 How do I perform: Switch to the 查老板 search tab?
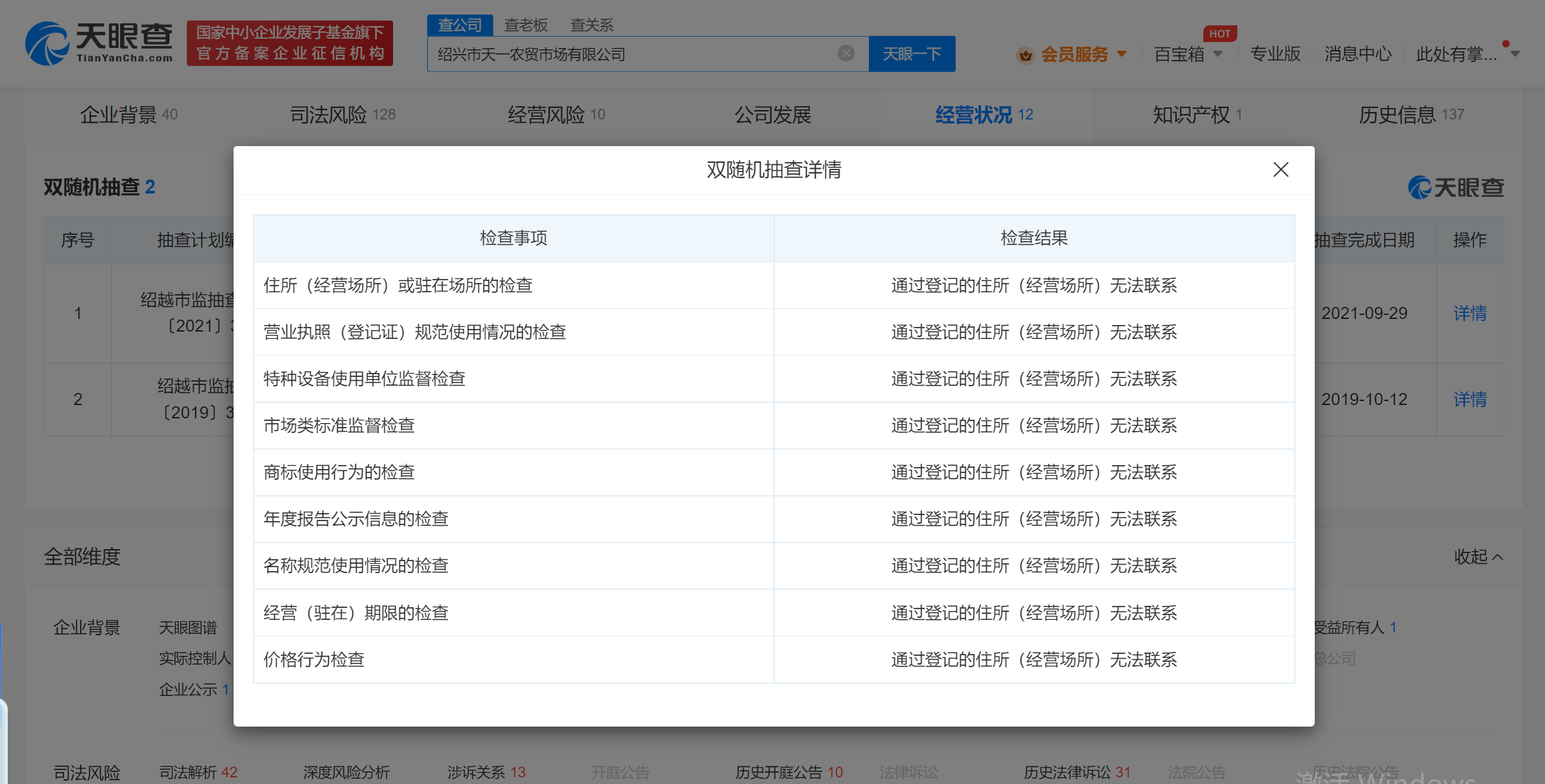[525, 25]
